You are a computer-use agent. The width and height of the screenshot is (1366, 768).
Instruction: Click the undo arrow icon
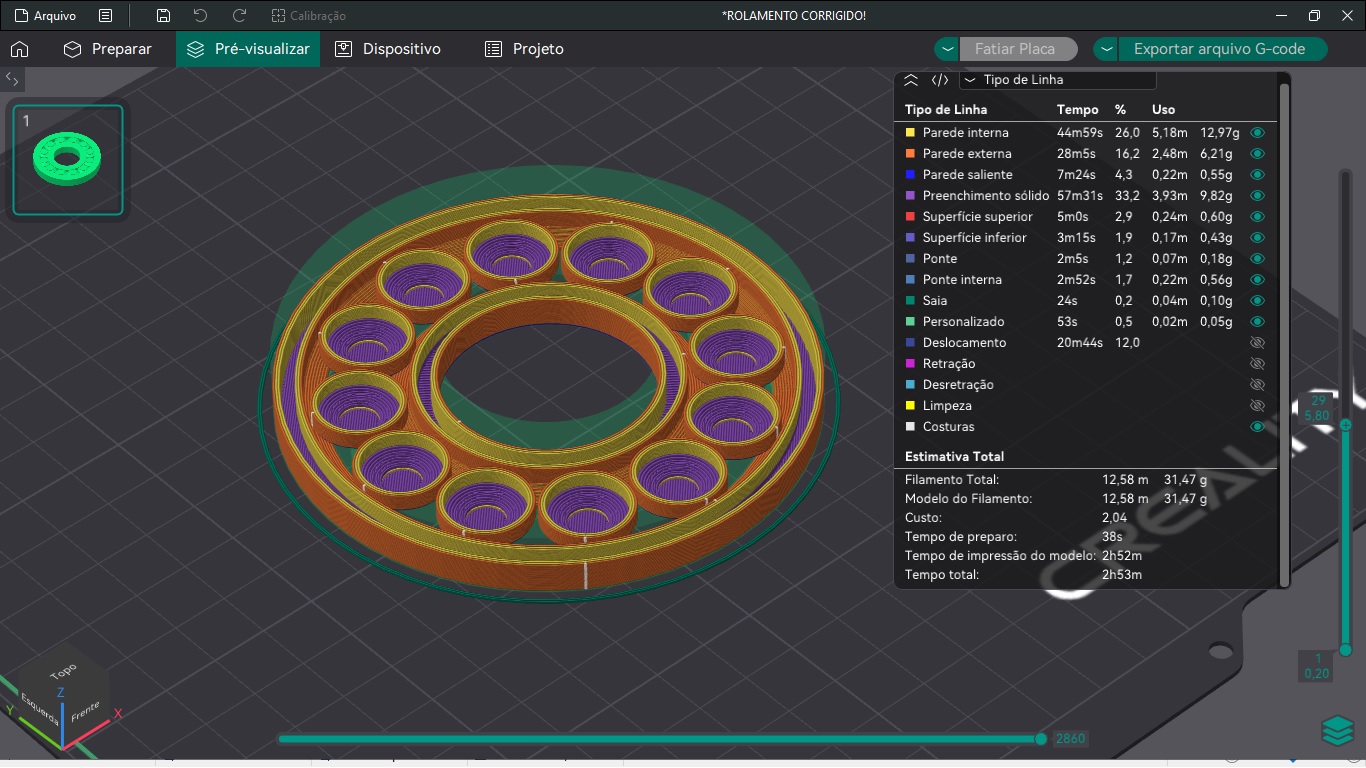(x=201, y=16)
